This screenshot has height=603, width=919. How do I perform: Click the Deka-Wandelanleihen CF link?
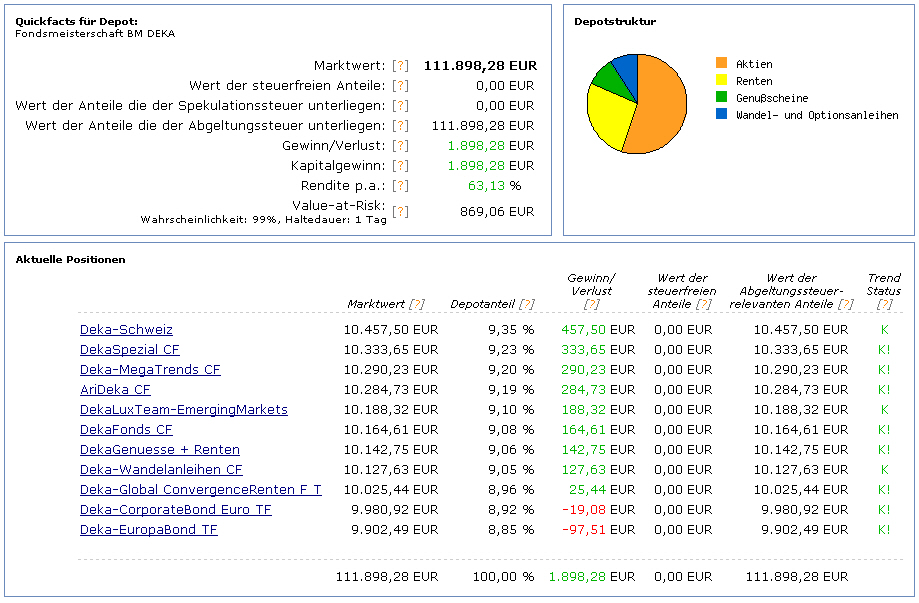pos(161,470)
